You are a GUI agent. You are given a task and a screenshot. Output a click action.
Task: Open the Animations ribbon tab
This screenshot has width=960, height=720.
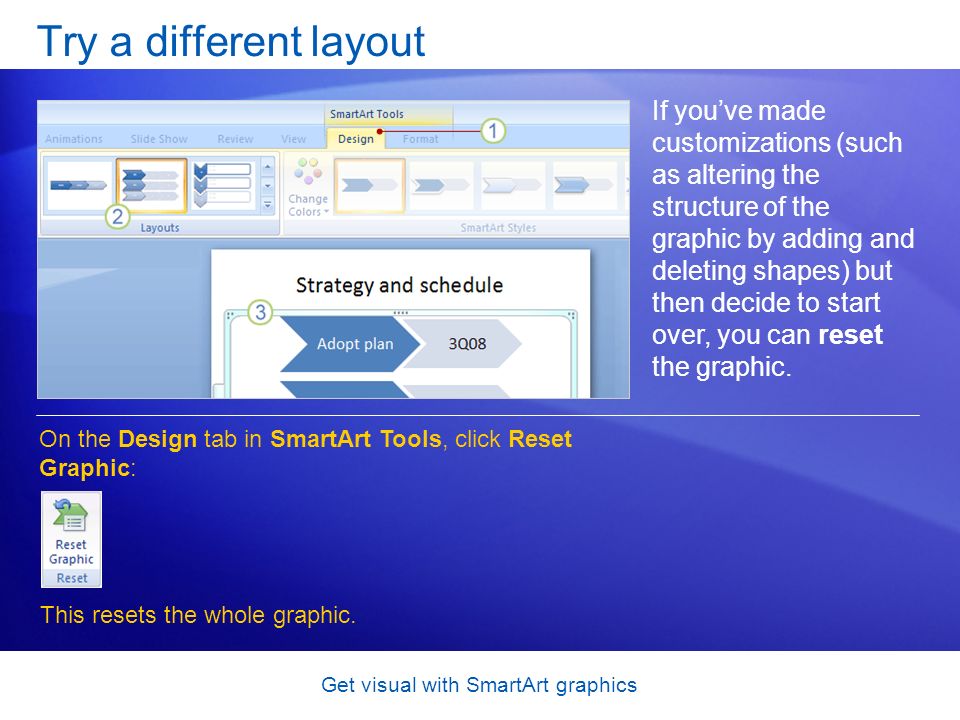73,139
